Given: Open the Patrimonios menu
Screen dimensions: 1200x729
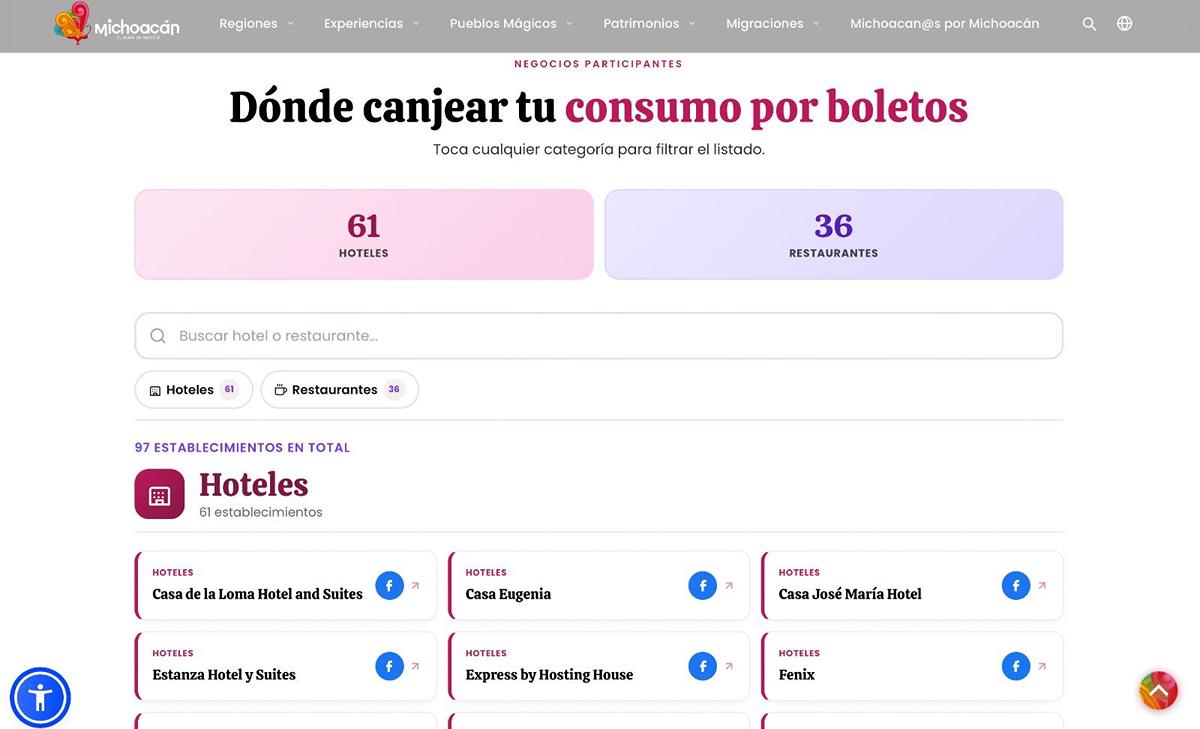Looking at the screenshot, I should [641, 24].
